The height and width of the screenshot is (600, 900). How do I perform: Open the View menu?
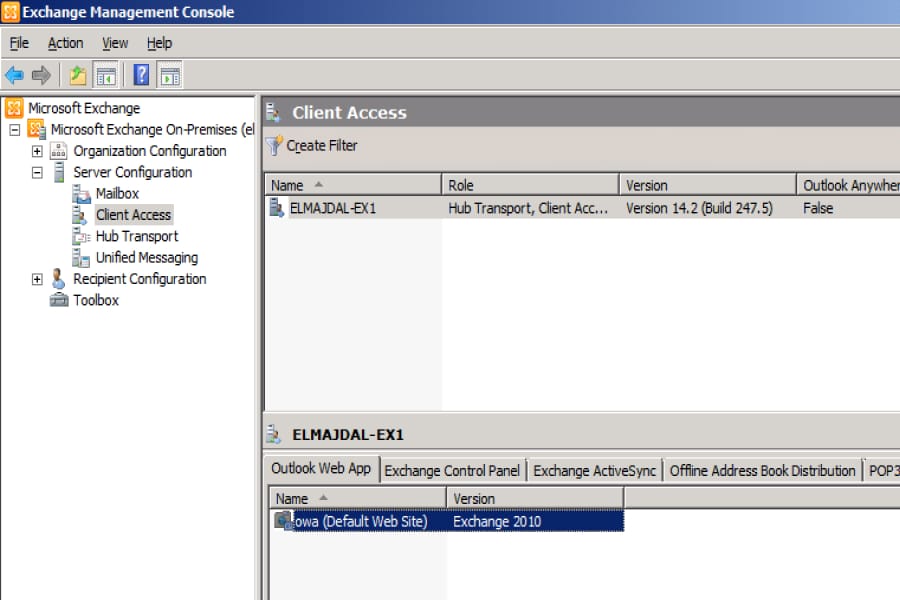coord(115,43)
